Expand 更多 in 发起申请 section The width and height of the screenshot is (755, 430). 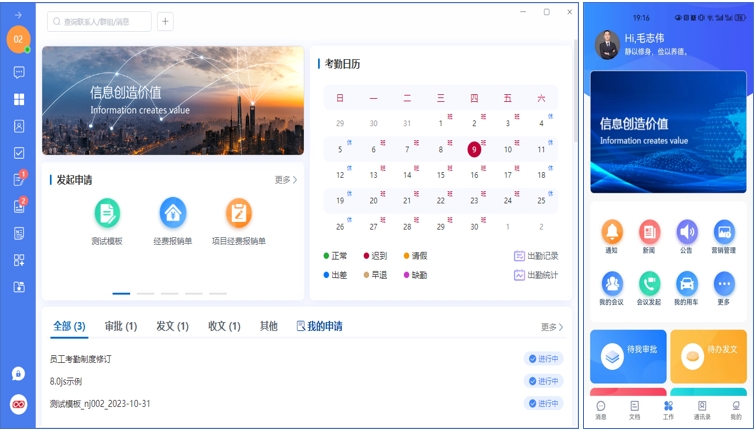(286, 180)
